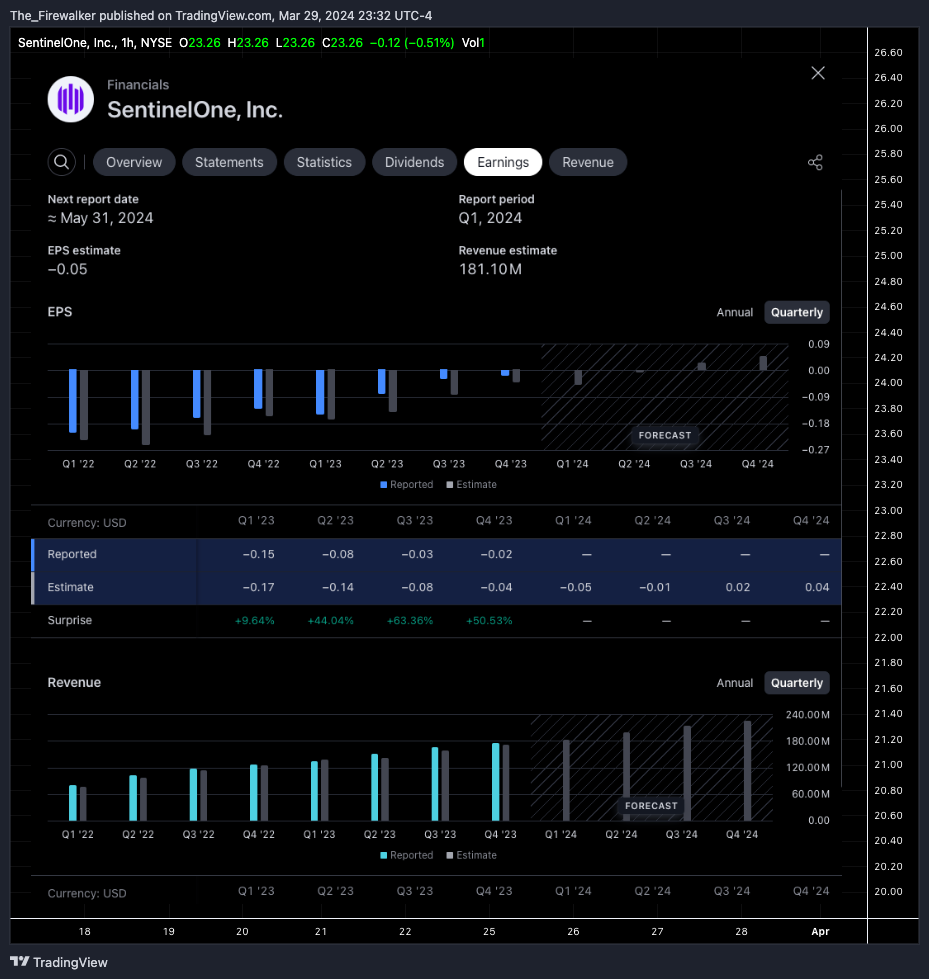Switch Revenue chart to Annual
Viewport: 929px width, 979px height.
[734, 683]
